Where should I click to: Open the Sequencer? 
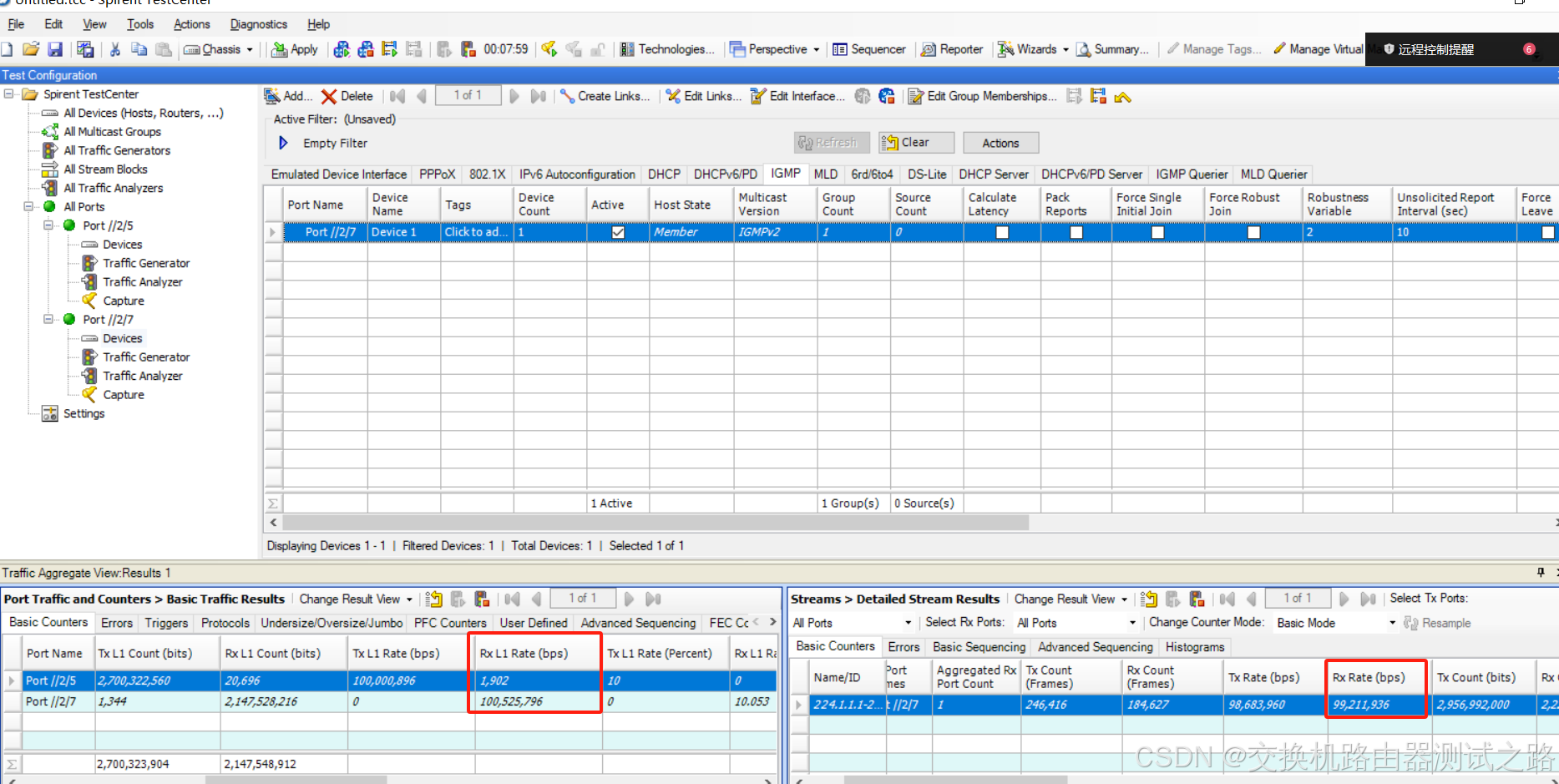pyautogui.click(x=868, y=49)
